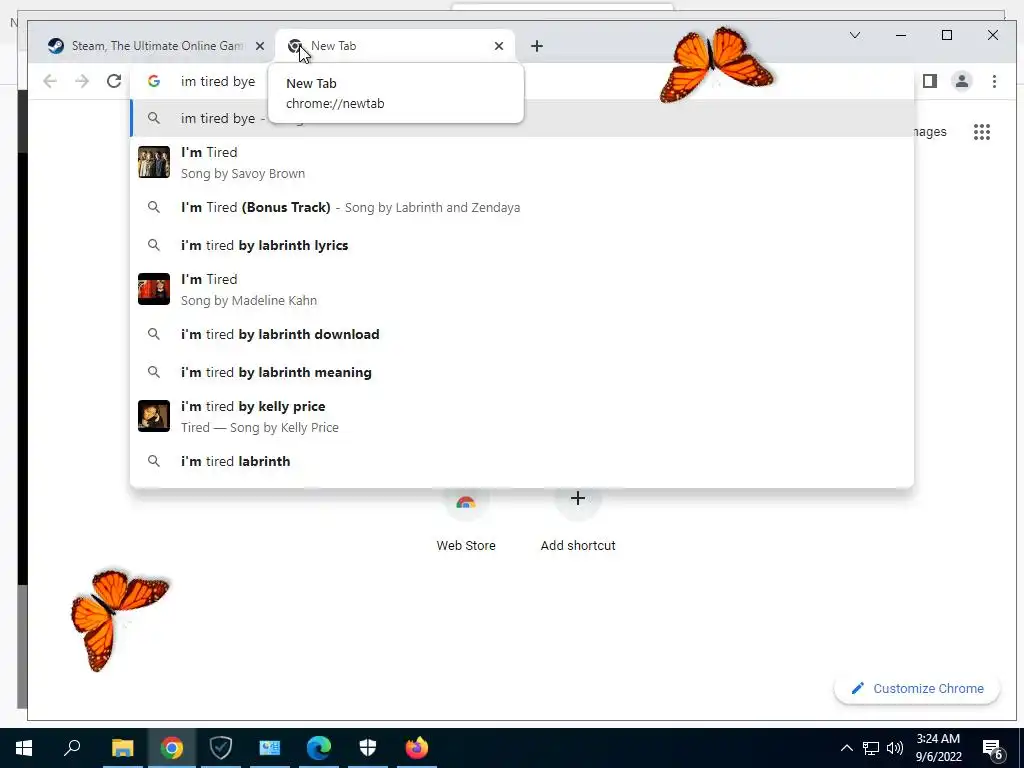Open a new tab with plus button
Image resolution: width=1024 pixels, height=768 pixels.
coord(537,46)
